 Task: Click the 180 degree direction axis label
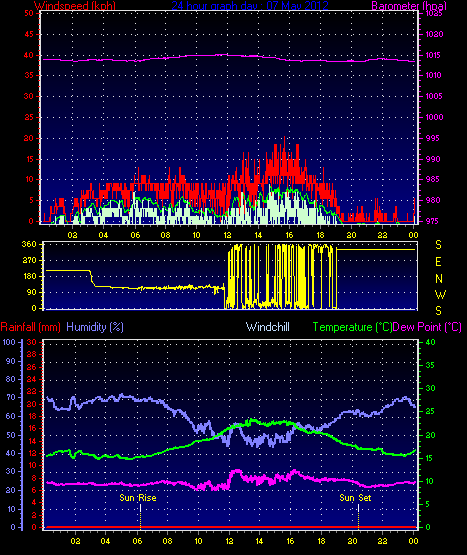tap(29, 276)
